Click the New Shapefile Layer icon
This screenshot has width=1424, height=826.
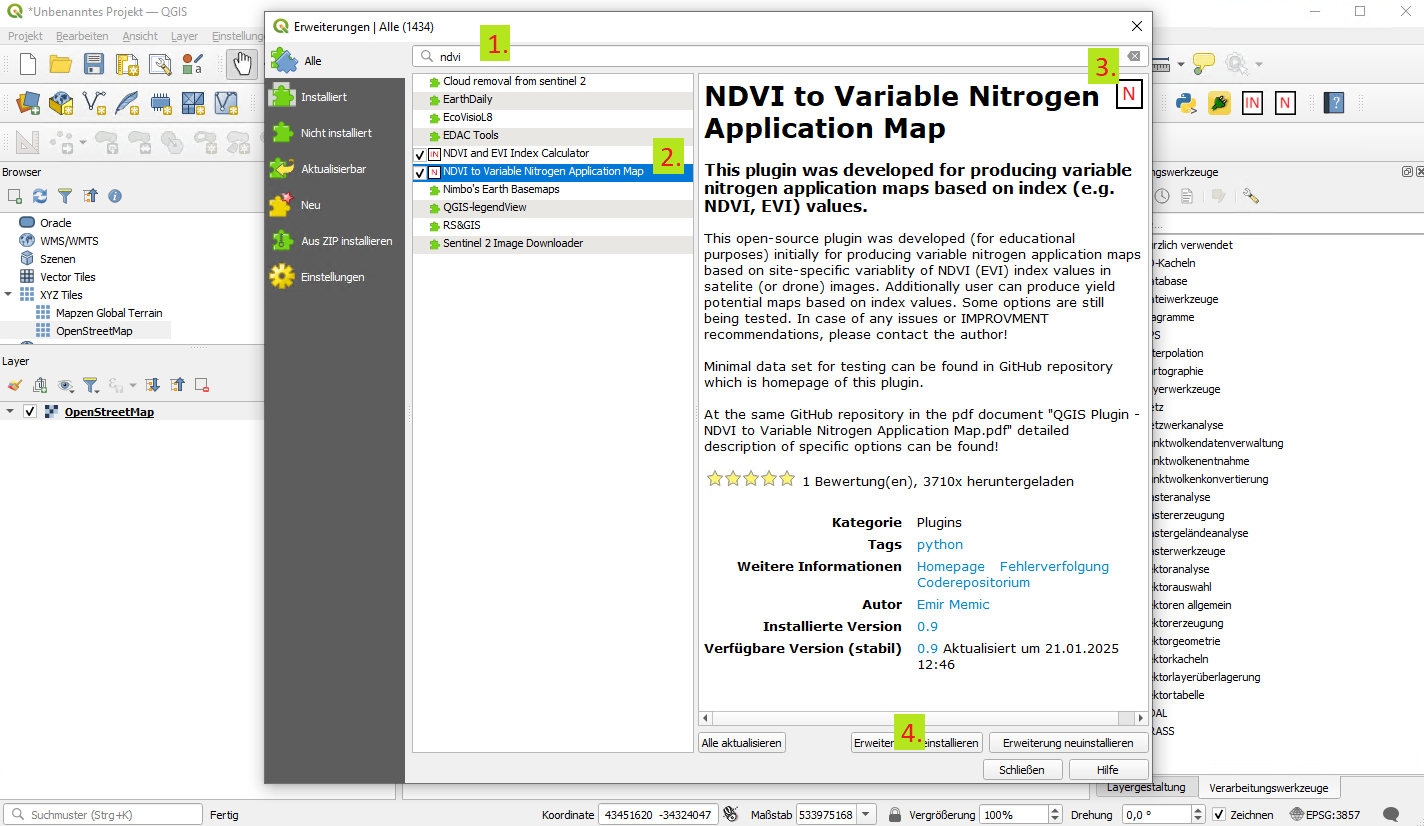[94, 102]
